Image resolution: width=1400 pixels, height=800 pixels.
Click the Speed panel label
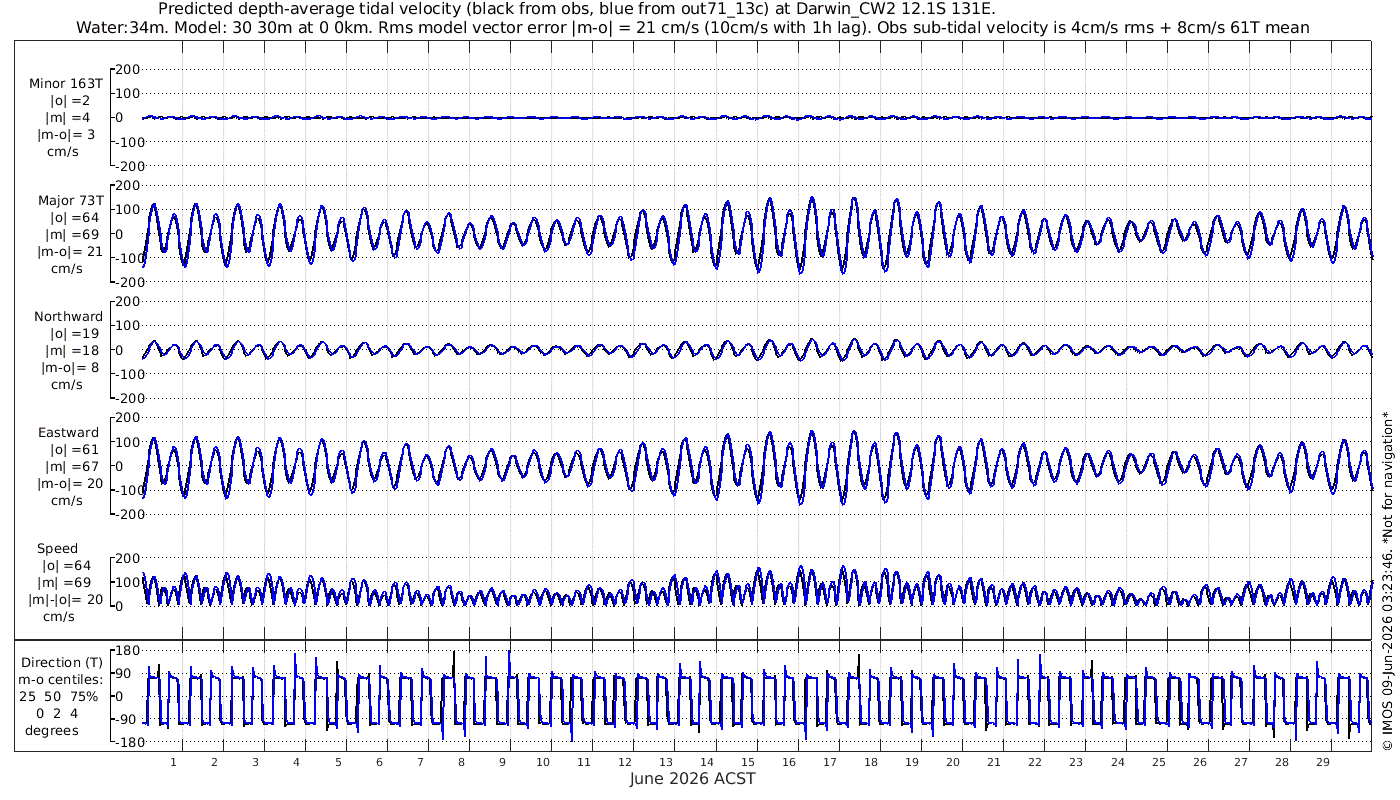pyautogui.click(x=58, y=548)
